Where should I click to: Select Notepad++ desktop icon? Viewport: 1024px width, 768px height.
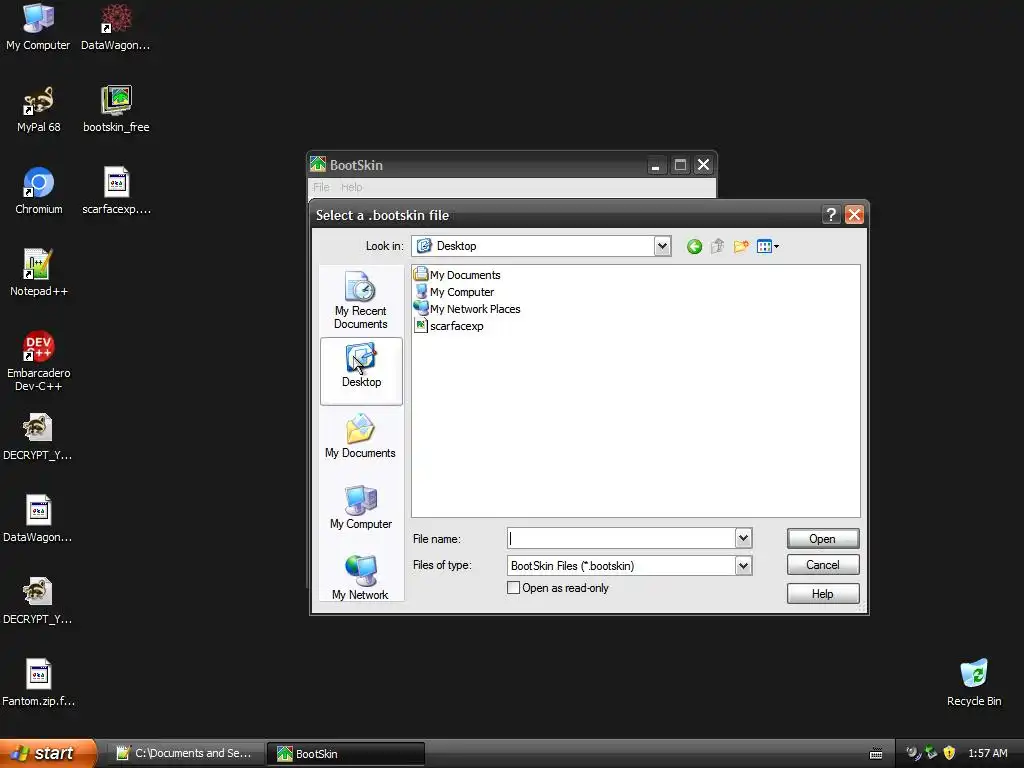pos(39,273)
